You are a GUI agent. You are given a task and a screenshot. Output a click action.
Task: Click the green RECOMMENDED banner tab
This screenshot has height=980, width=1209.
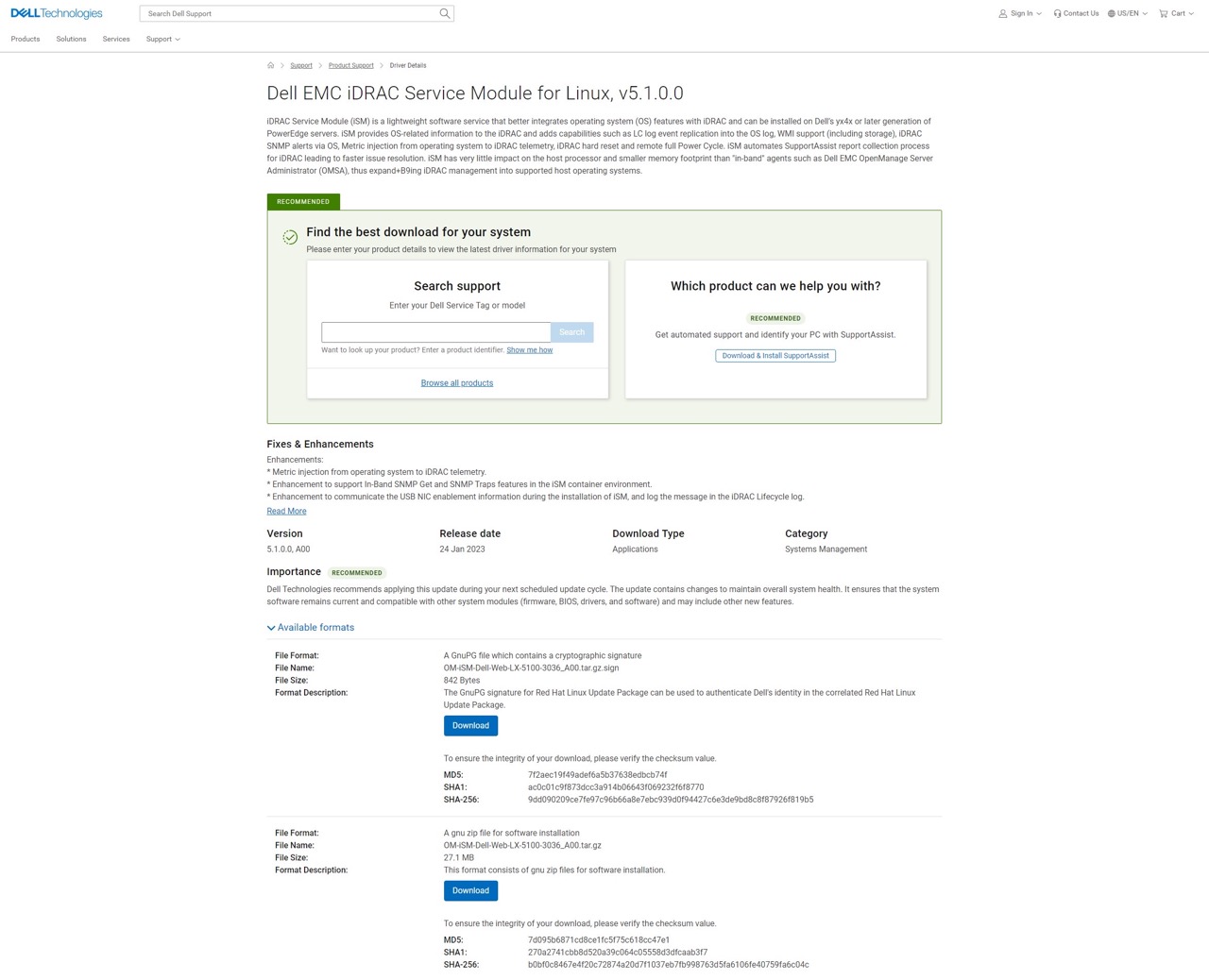[303, 201]
